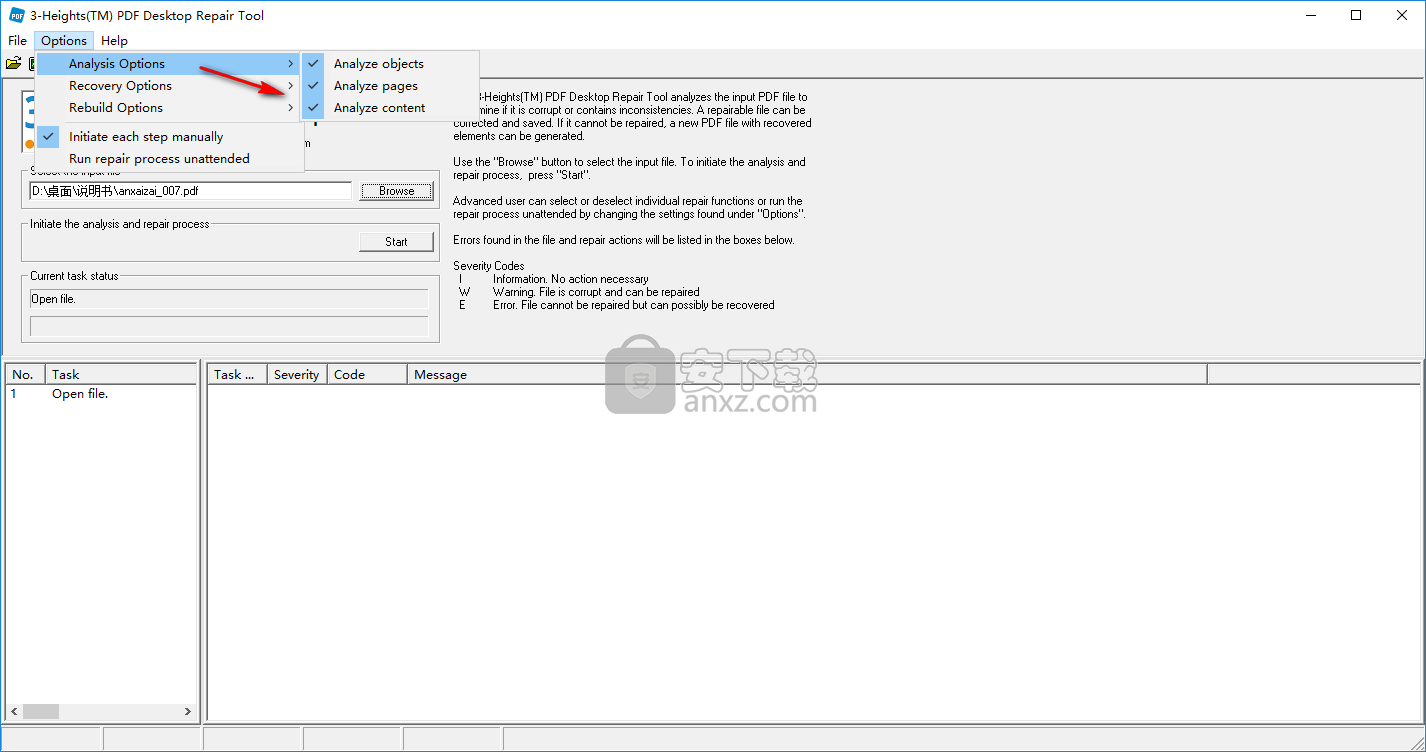Screen dimensions: 1426x752
Task: Click the Start button
Action: tap(396, 242)
